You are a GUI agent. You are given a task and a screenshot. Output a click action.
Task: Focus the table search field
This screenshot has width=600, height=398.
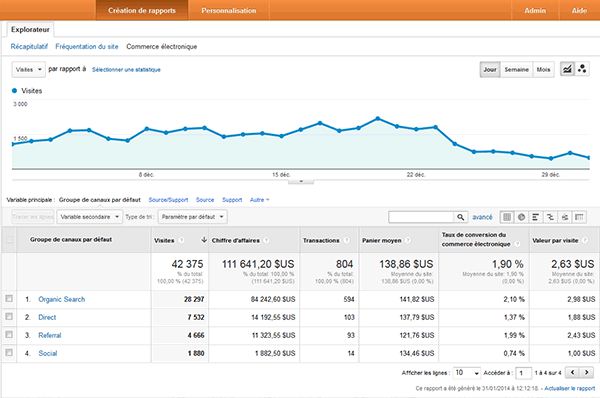coord(421,217)
